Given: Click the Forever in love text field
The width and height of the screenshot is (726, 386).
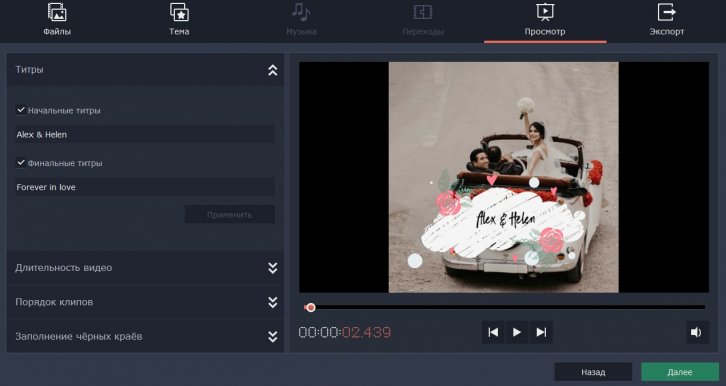Looking at the screenshot, I should 145,187.
